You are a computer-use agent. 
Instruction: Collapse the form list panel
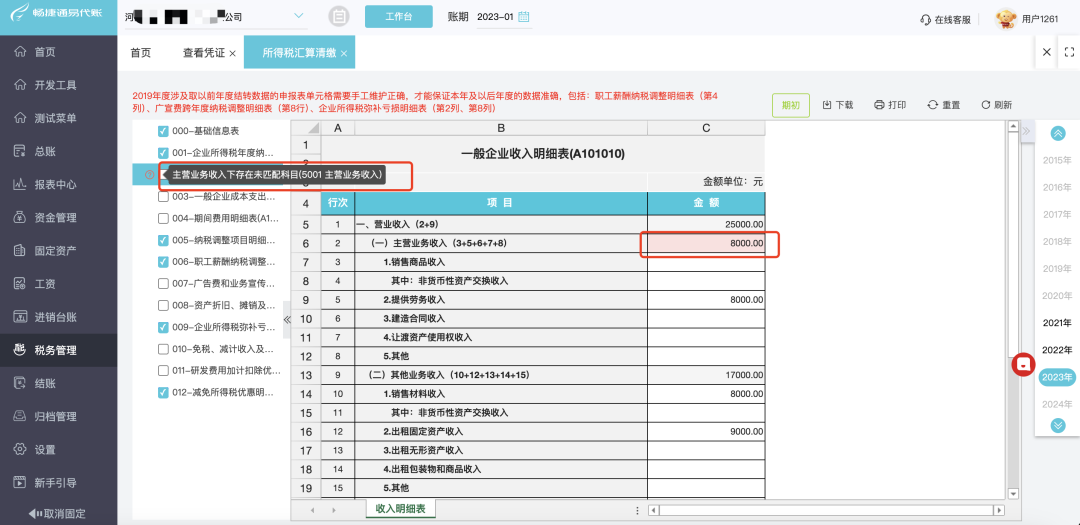(287, 319)
